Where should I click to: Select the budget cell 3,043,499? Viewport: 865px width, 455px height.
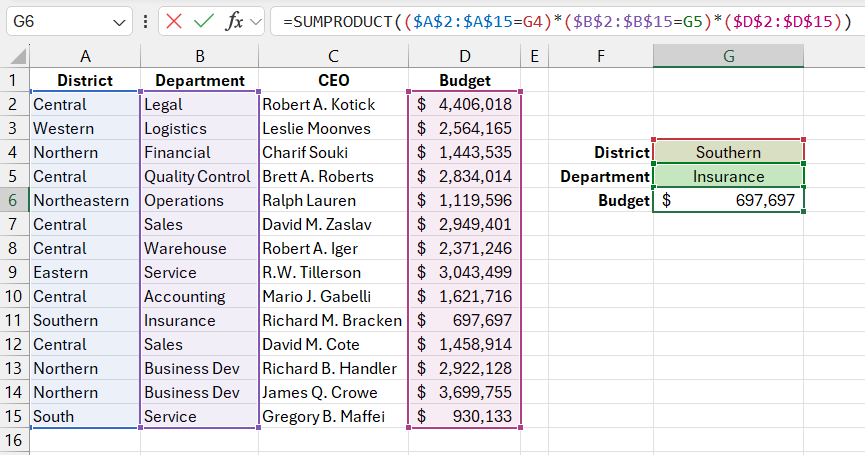(465, 272)
